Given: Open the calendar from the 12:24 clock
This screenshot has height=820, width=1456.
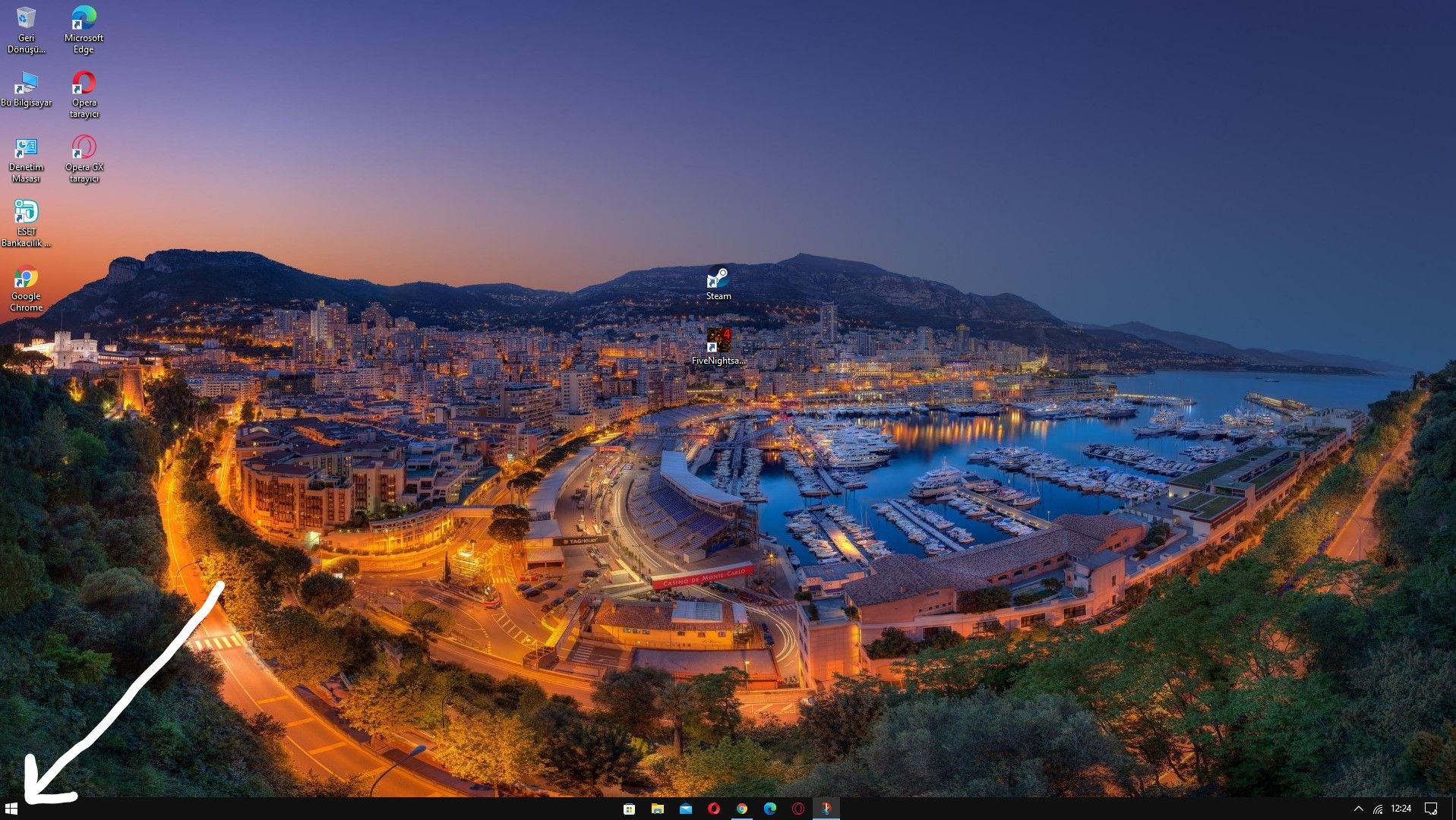Looking at the screenshot, I should click(x=1401, y=809).
